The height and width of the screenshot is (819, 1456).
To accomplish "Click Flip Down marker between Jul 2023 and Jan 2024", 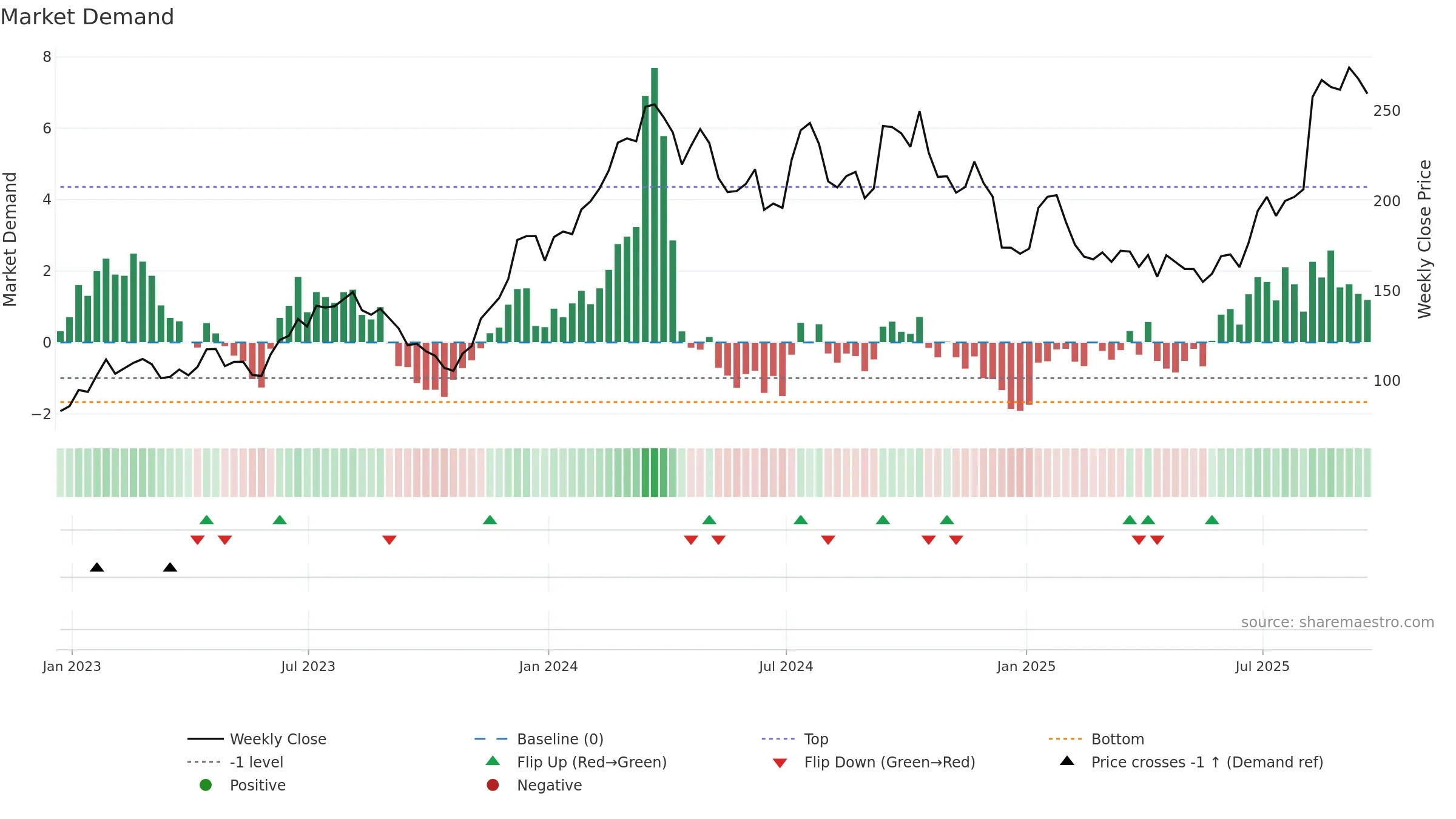I will point(389,540).
